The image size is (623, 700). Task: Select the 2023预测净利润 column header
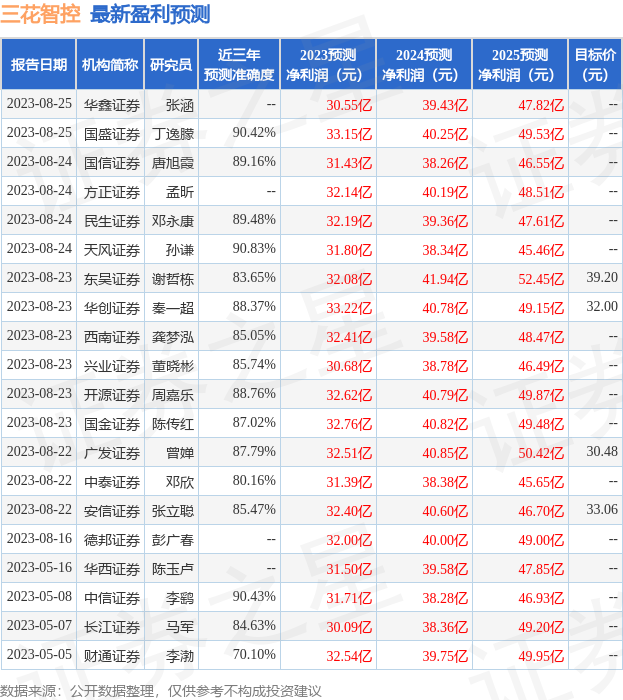click(x=328, y=65)
